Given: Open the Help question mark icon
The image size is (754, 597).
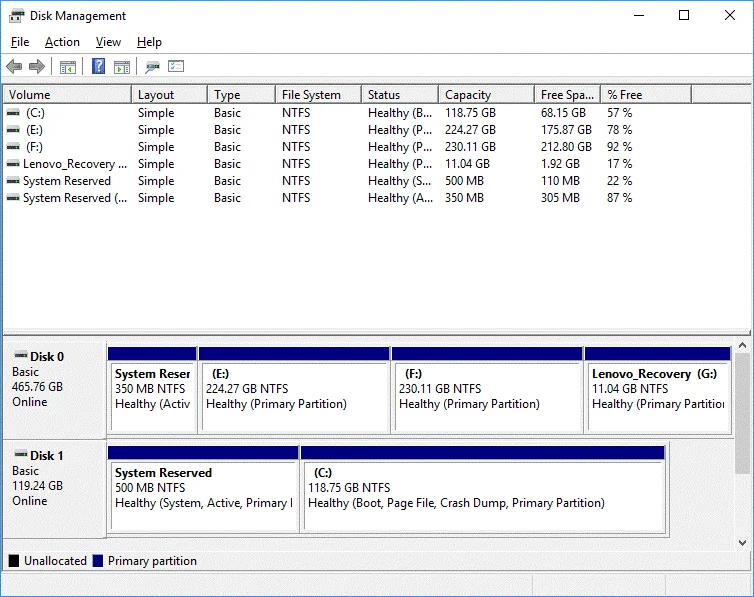Looking at the screenshot, I should coord(99,66).
